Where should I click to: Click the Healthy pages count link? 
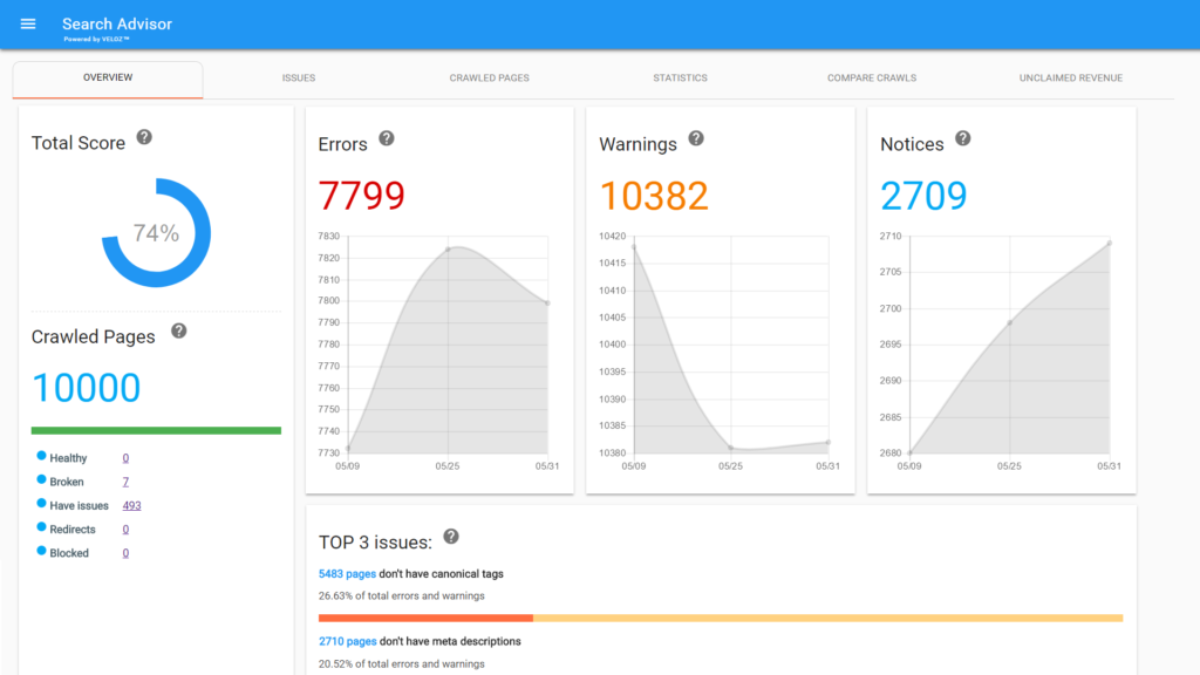click(x=126, y=458)
